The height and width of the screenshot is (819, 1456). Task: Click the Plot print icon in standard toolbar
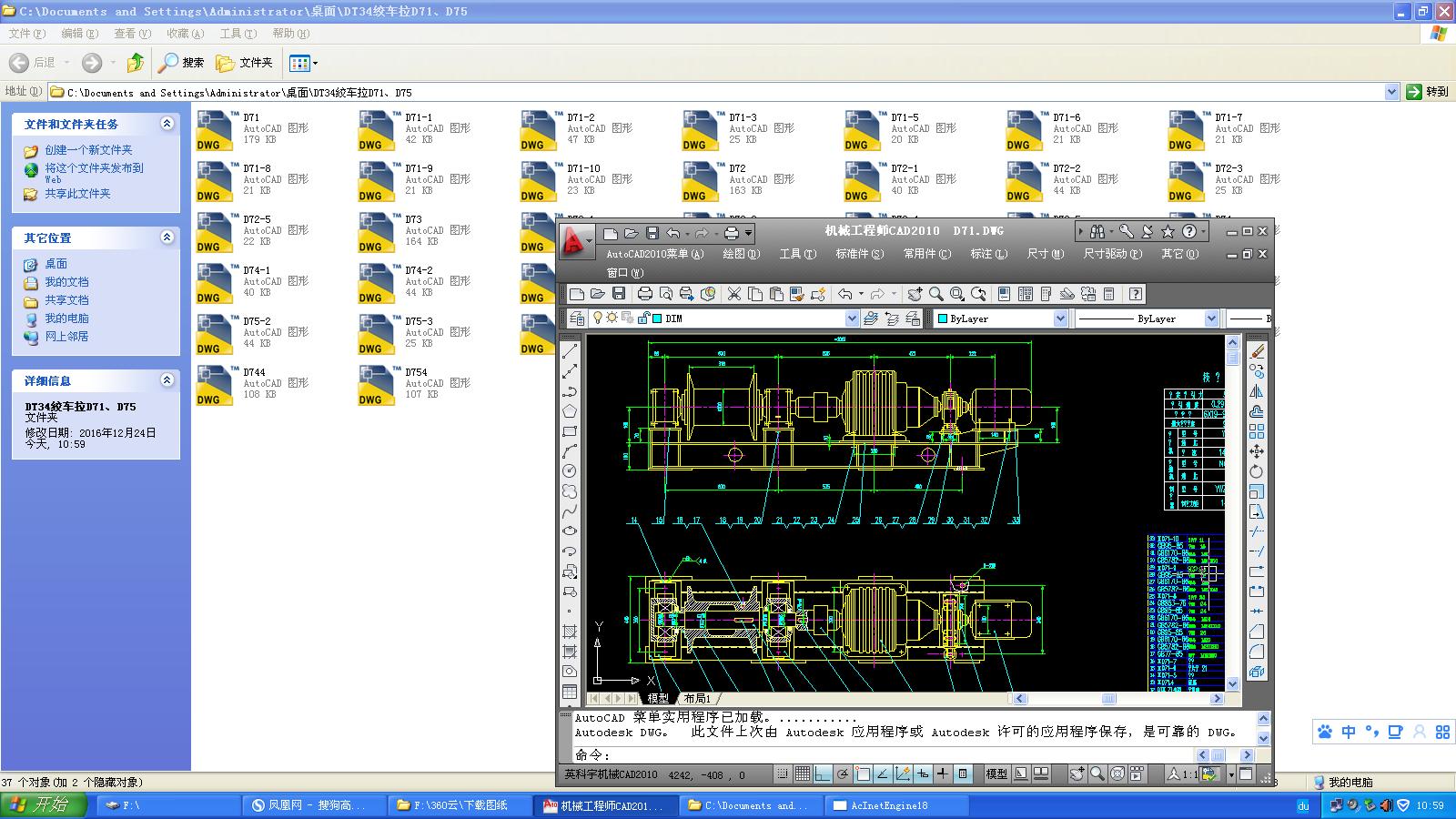point(645,294)
